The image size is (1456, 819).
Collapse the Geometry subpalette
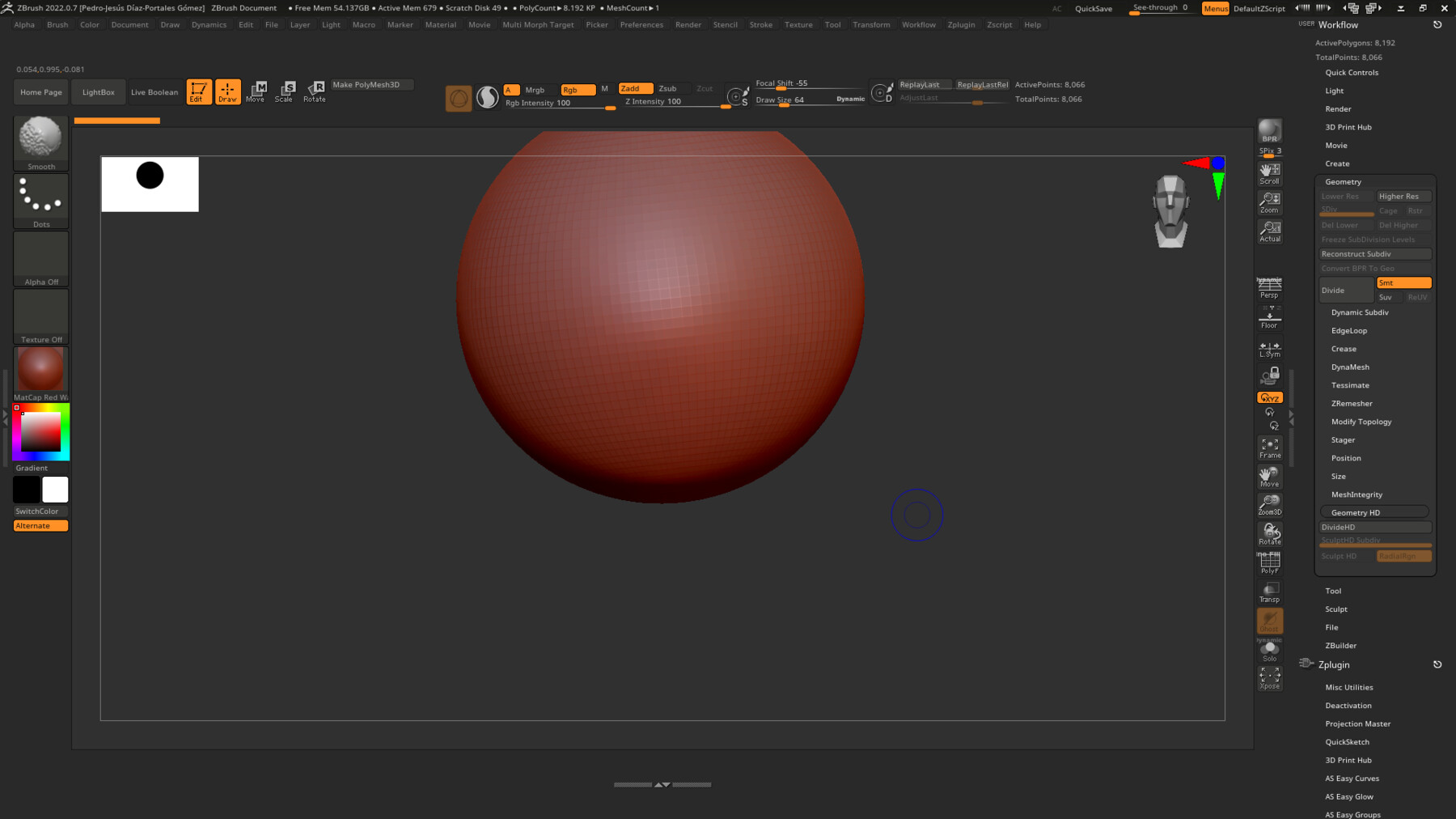1343,181
